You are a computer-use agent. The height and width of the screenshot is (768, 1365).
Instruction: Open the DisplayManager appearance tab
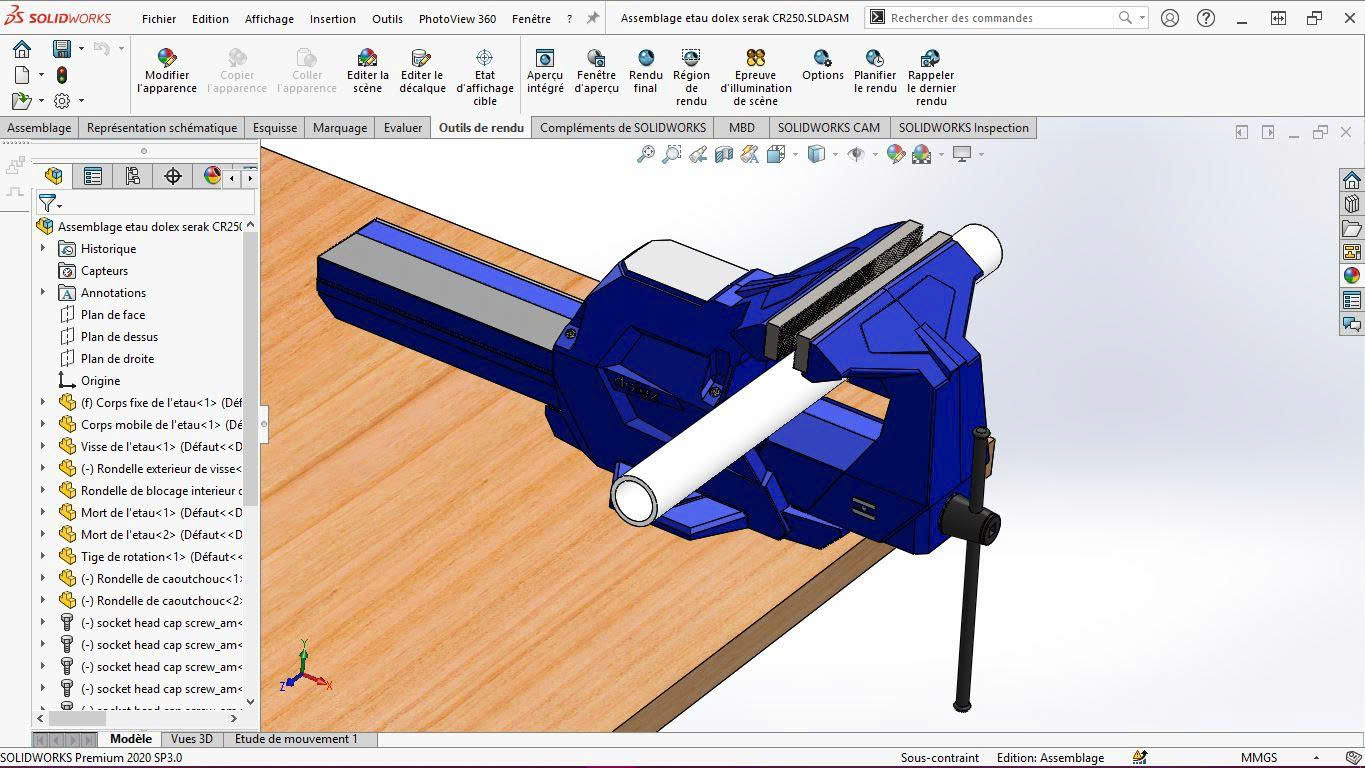tap(212, 176)
